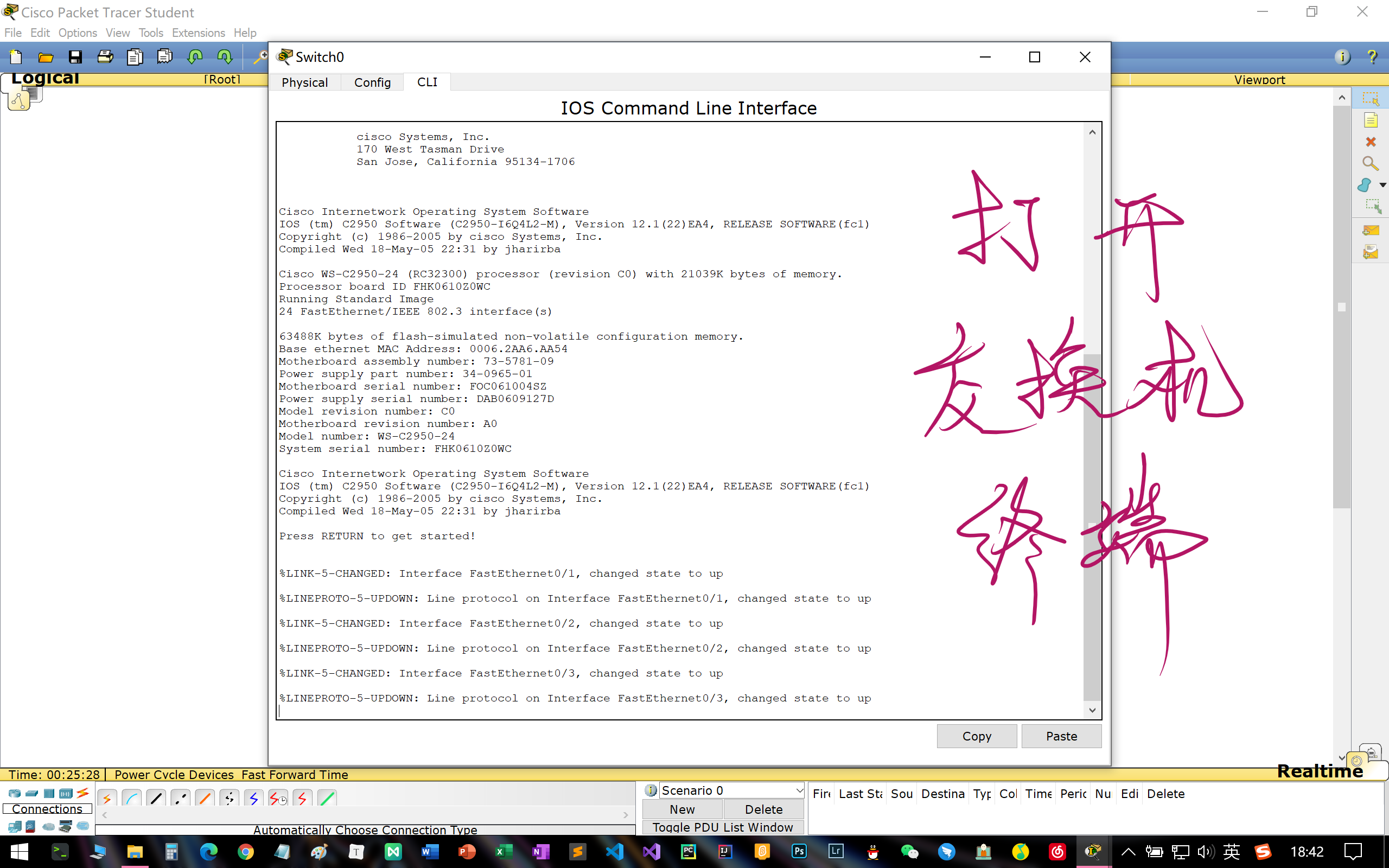Click the Copy button below the CLI
This screenshot has height=868, width=1389.
pyautogui.click(x=976, y=736)
